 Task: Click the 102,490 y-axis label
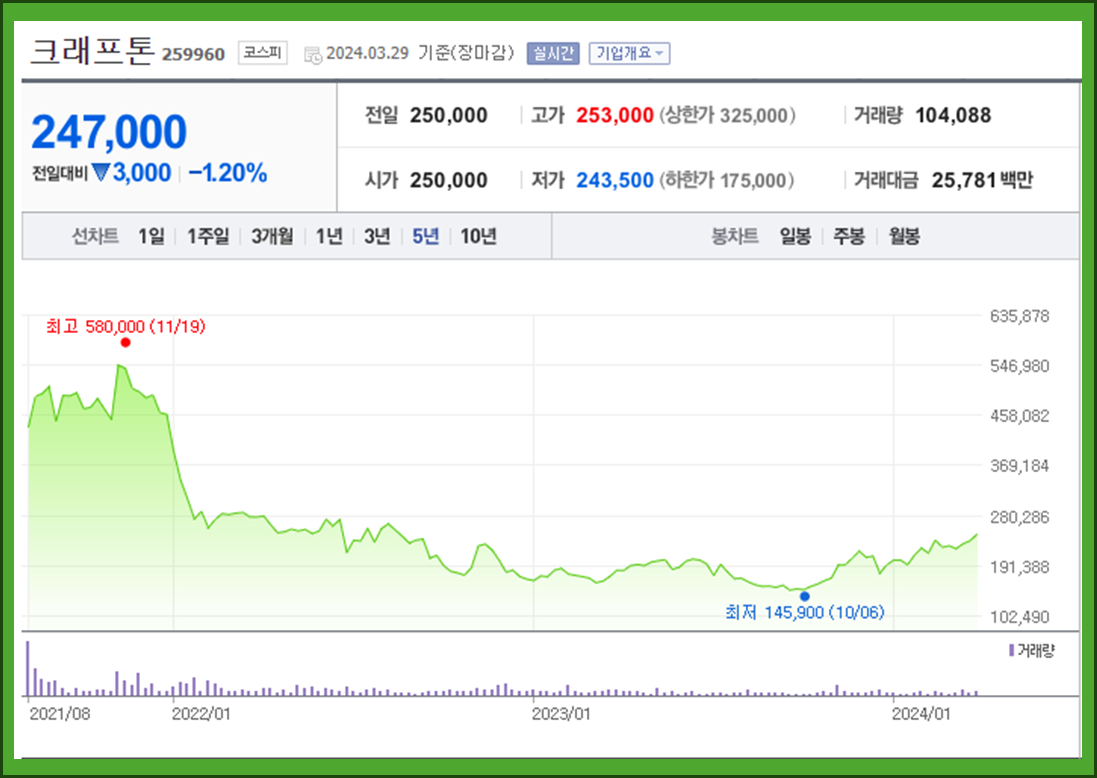pyautogui.click(x=1019, y=617)
